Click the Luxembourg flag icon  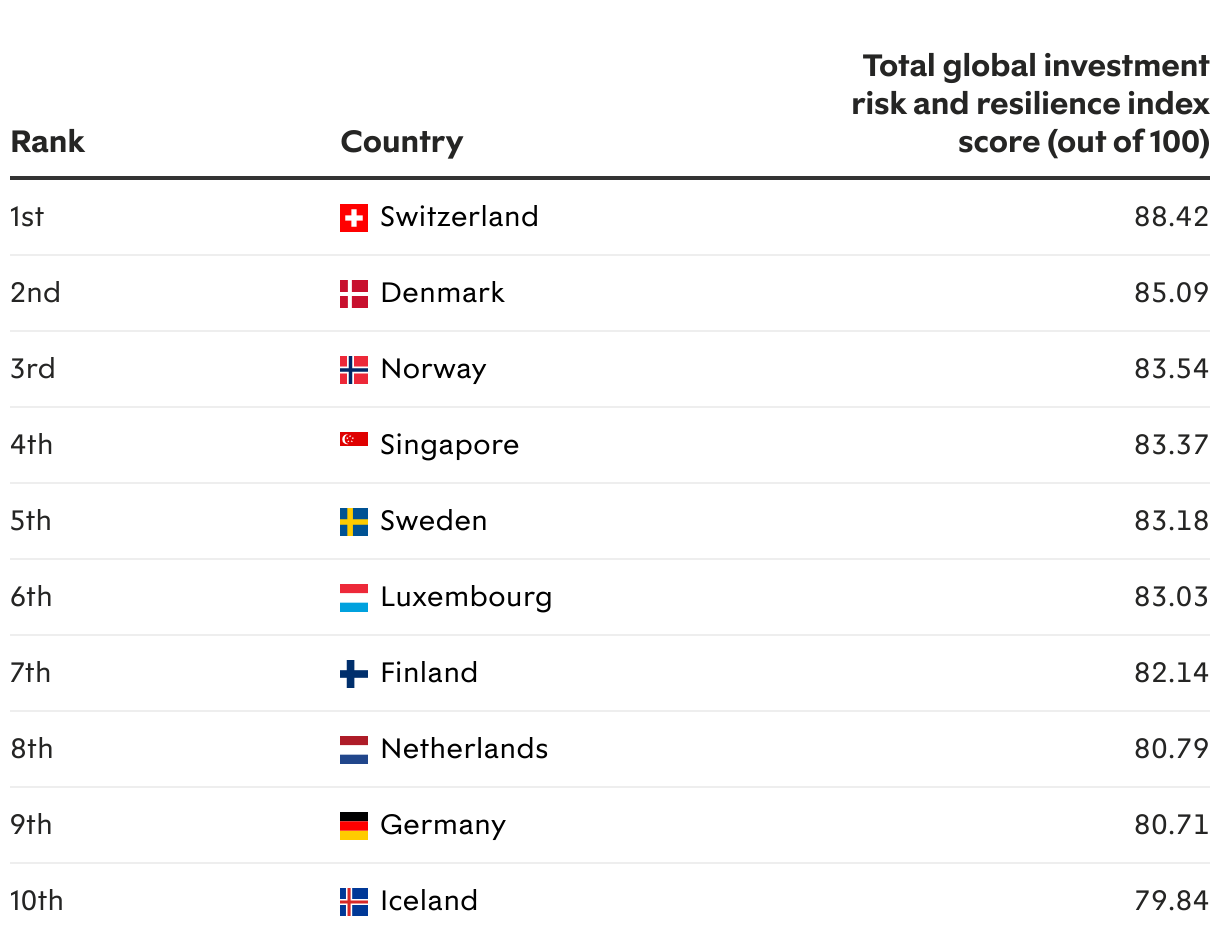coord(354,598)
